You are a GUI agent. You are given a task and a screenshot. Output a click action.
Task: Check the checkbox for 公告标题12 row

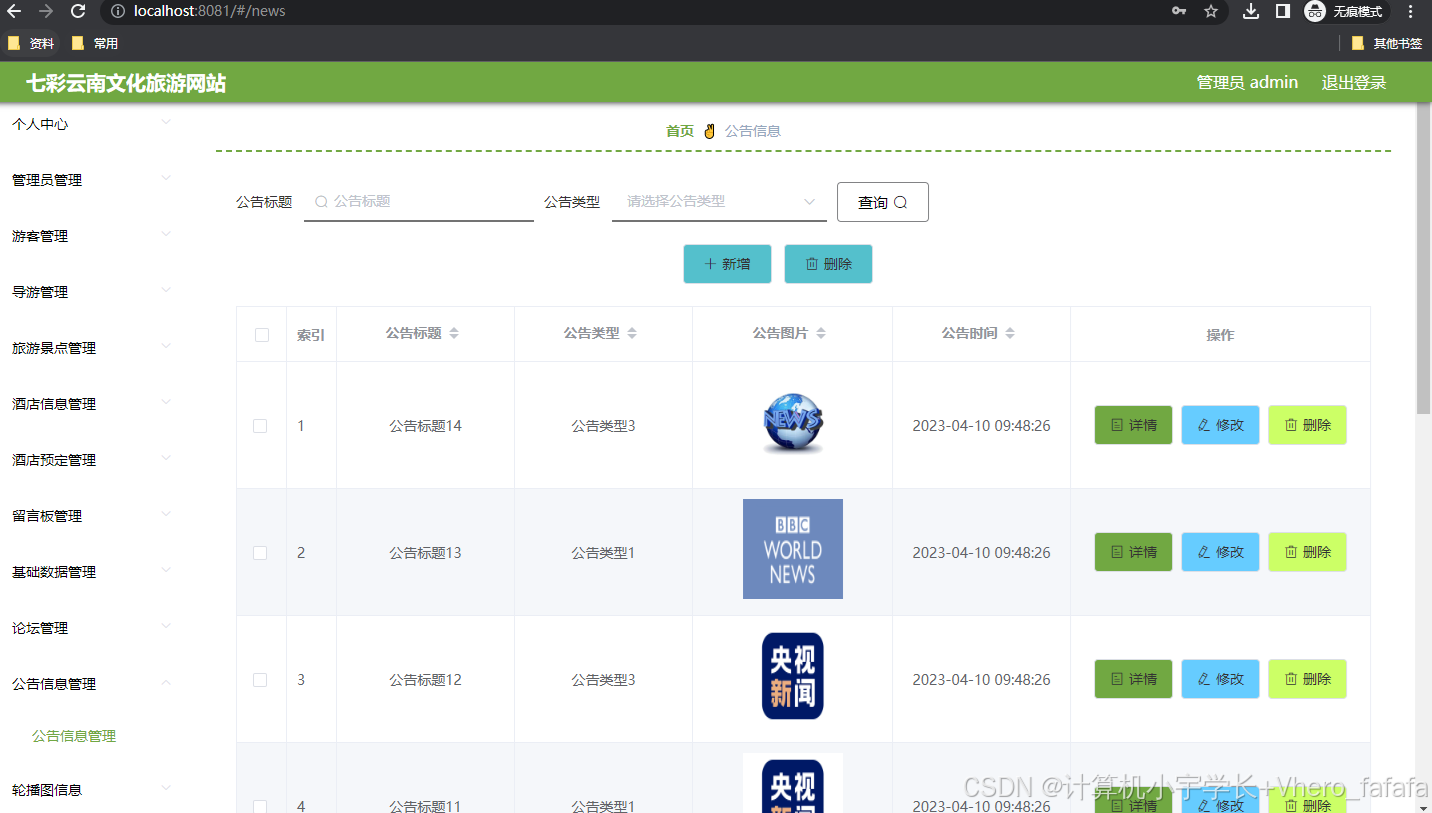click(x=260, y=679)
